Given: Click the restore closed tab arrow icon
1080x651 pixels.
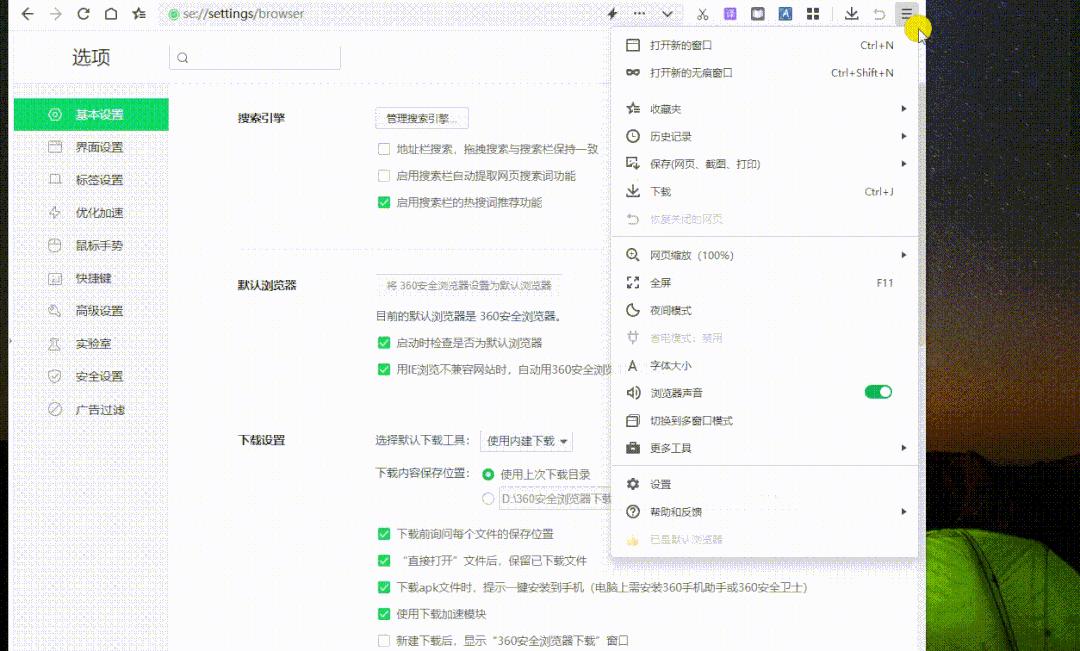Looking at the screenshot, I should point(879,13).
